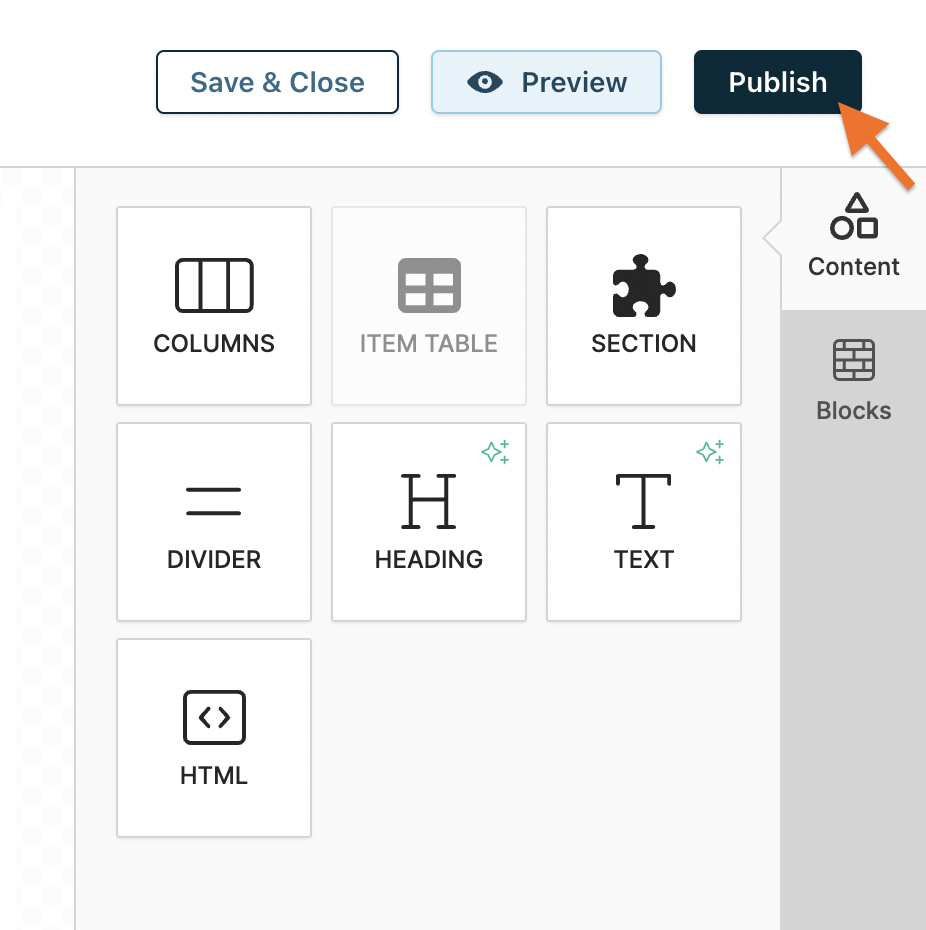This screenshot has height=930, width=926.
Task: Open the Blocks tab
Action: 854,382
